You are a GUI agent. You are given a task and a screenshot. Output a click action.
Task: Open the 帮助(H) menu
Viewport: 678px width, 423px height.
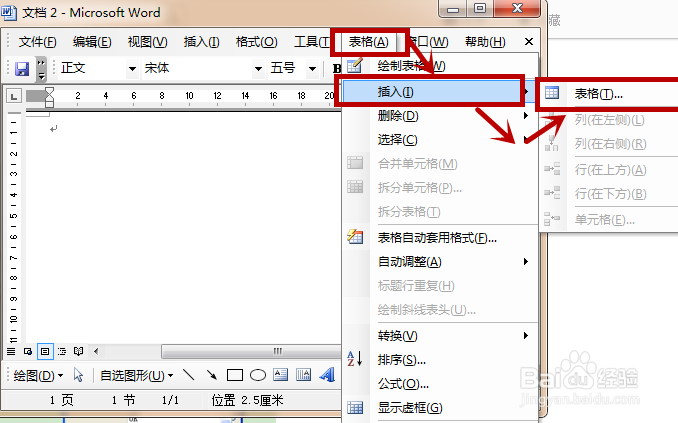[485, 42]
